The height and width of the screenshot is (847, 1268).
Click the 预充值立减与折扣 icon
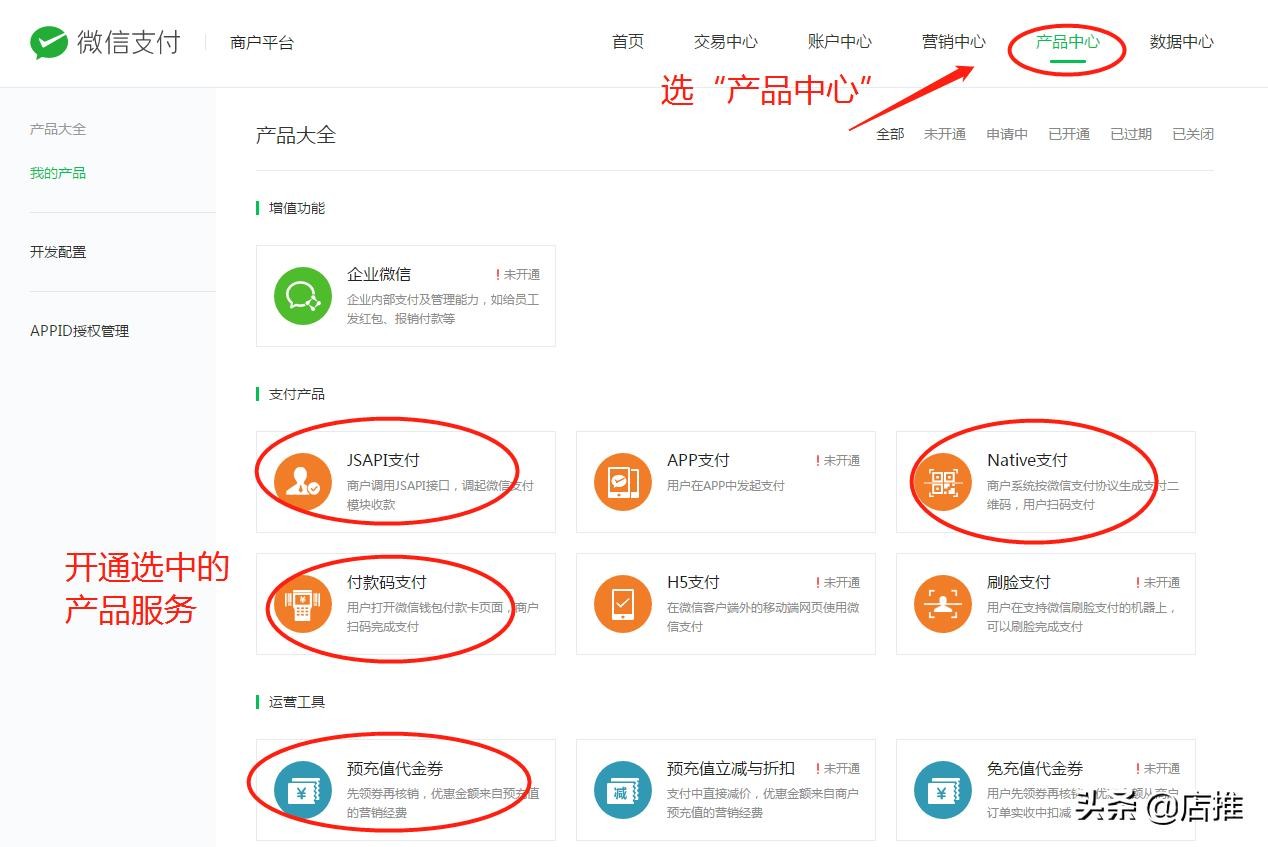623,790
